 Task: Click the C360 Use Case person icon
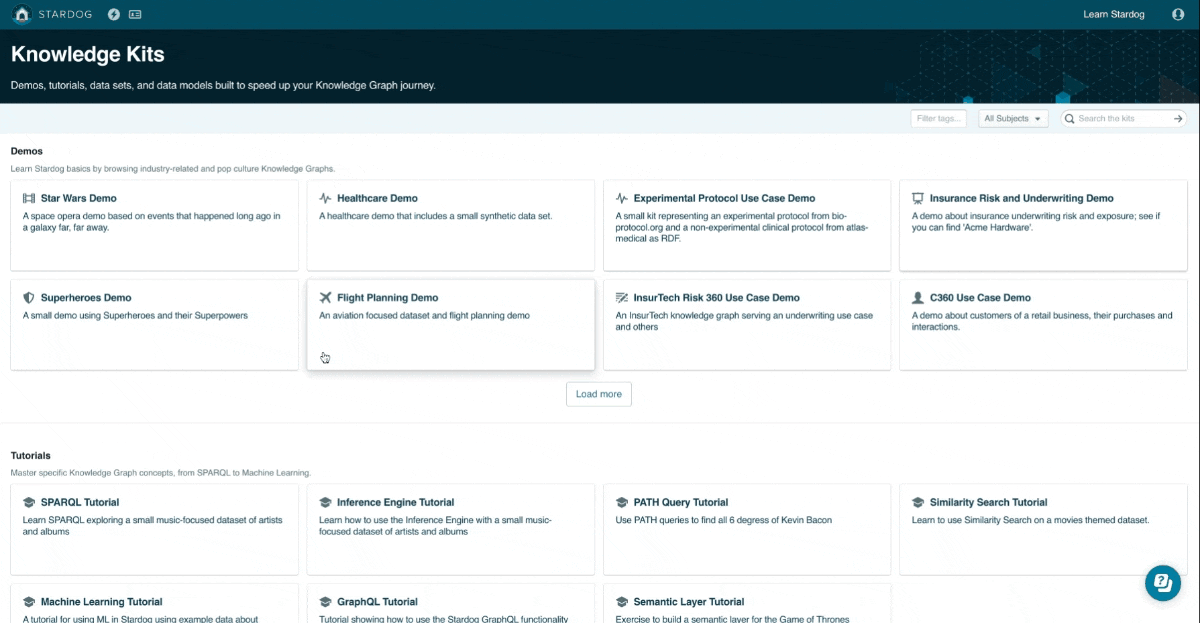click(x=918, y=298)
